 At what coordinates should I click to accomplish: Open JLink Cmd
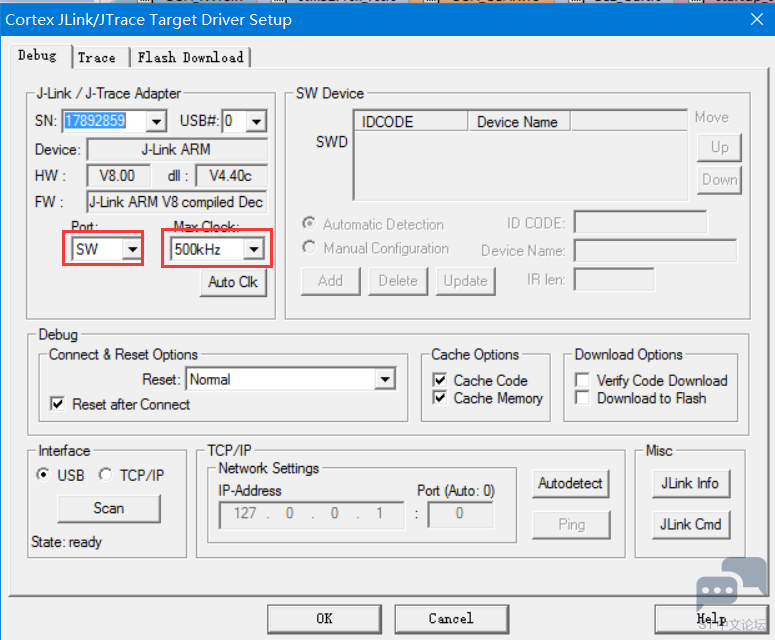[x=690, y=524]
